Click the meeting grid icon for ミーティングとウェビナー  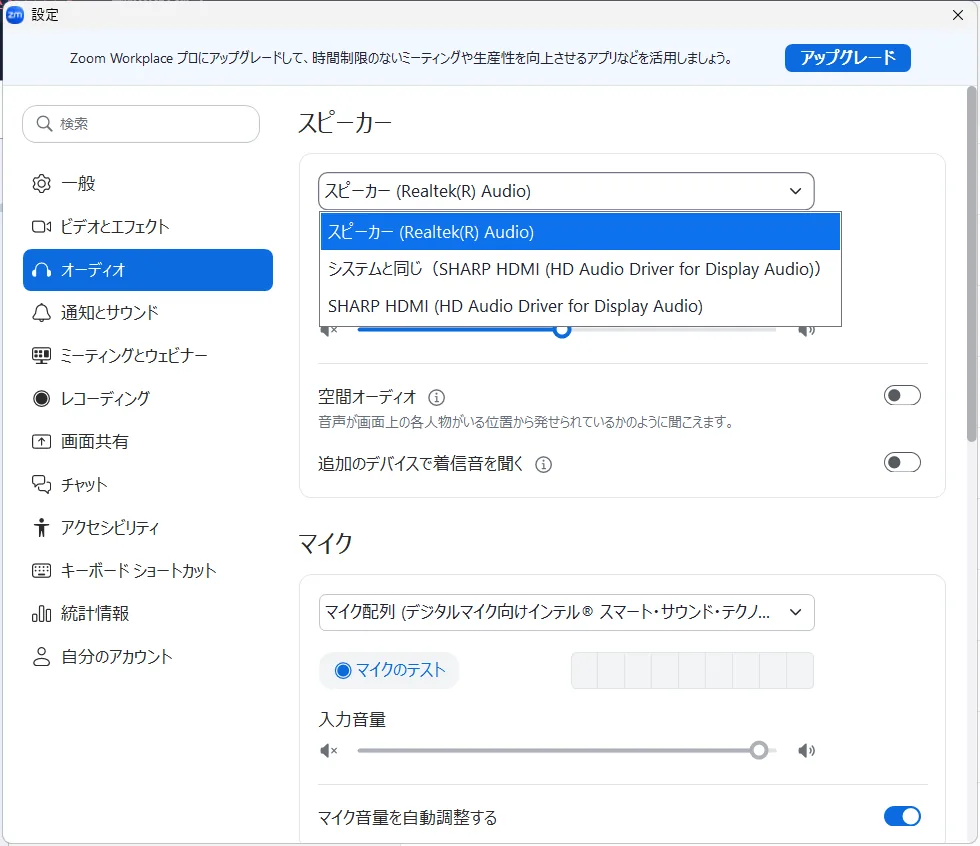[41, 356]
